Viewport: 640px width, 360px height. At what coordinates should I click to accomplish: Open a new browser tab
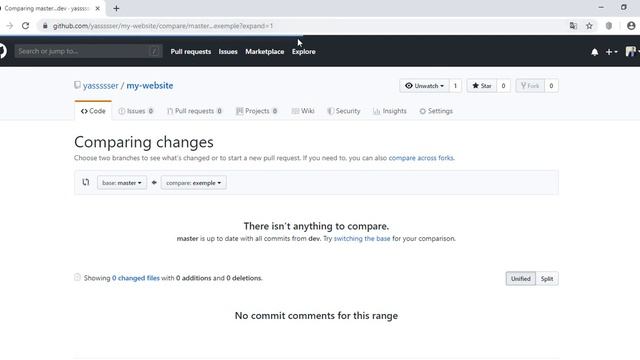[116, 8]
